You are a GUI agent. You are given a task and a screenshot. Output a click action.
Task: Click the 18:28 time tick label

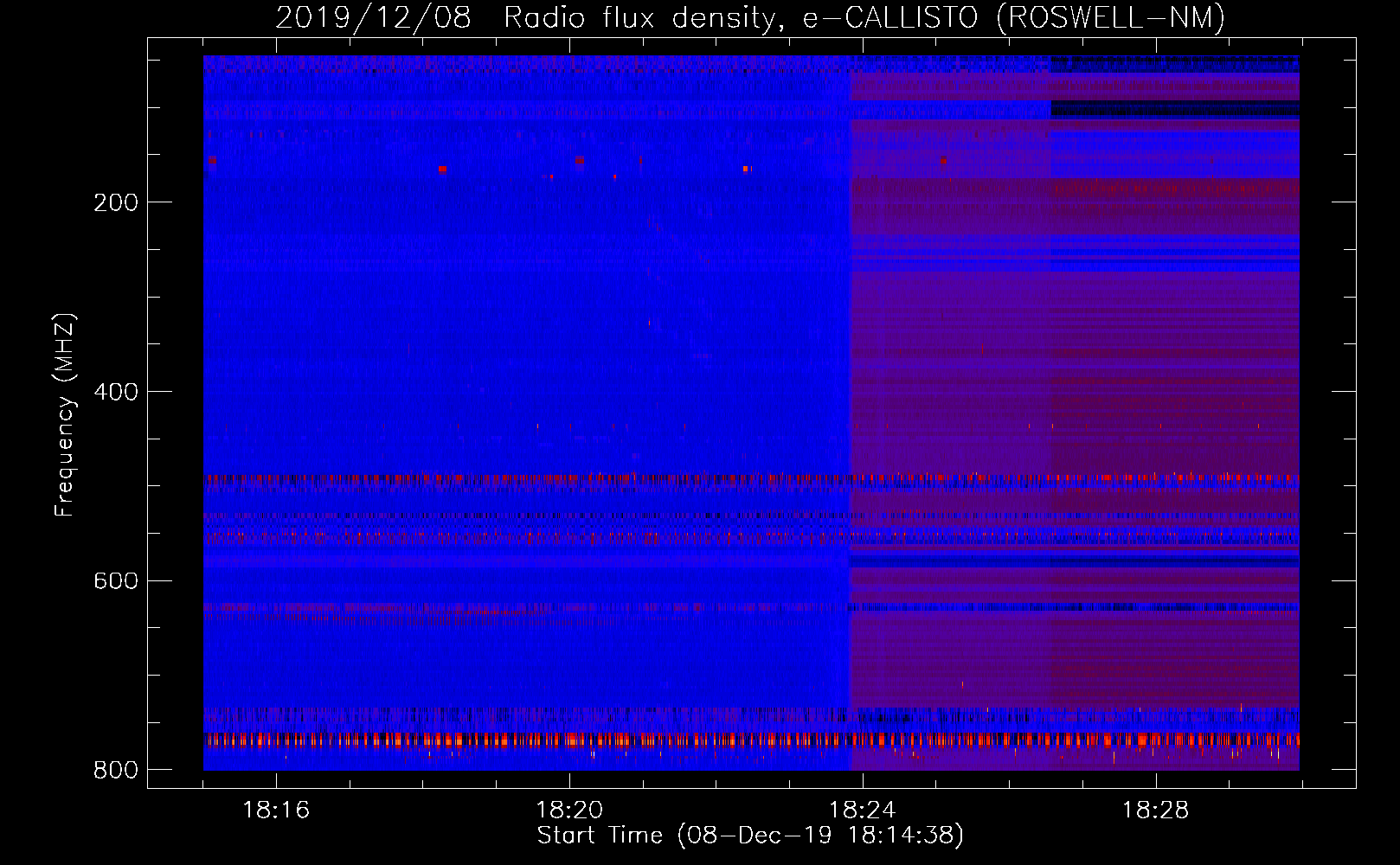point(1156,811)
